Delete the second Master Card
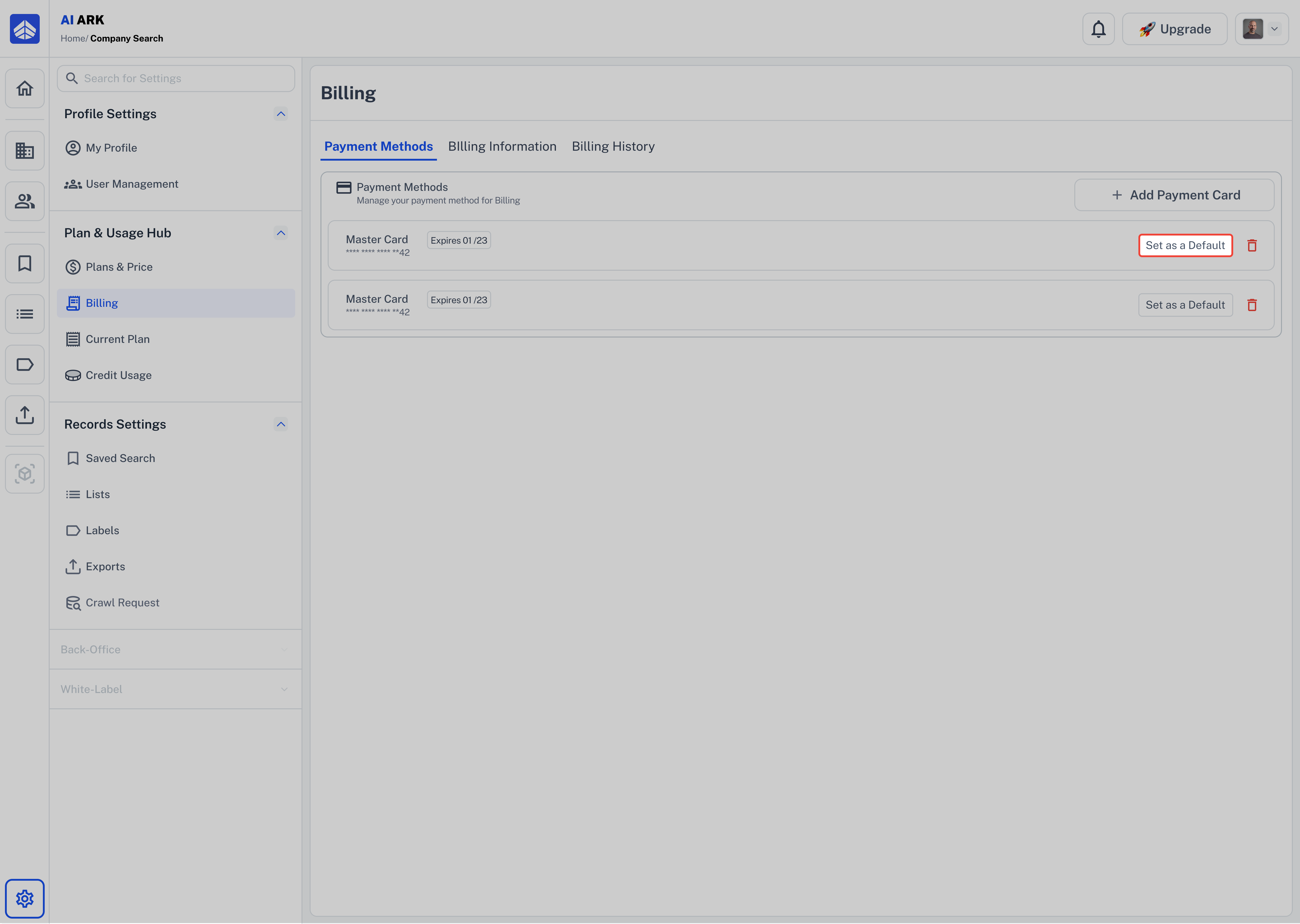 [x=1252, y=305]
